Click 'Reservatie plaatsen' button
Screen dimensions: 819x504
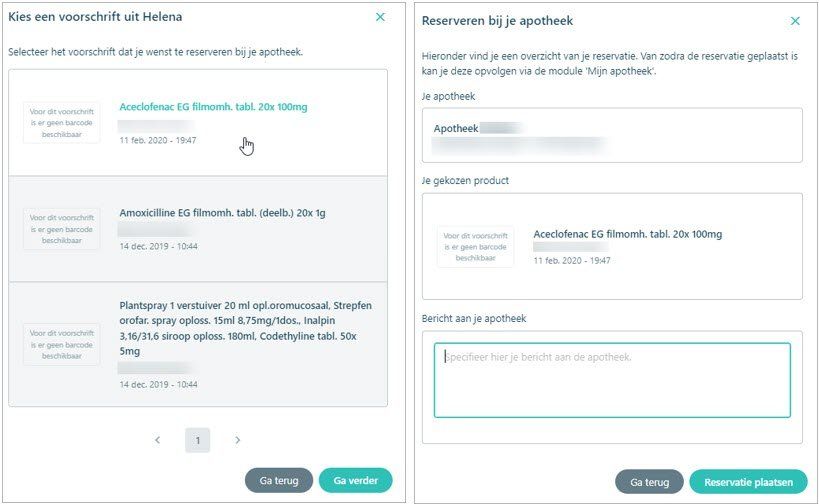(748, 482)
